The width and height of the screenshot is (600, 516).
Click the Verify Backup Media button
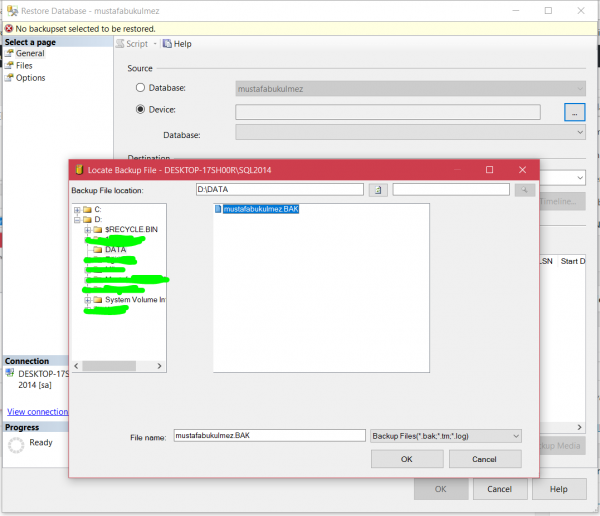click(562, 446)
